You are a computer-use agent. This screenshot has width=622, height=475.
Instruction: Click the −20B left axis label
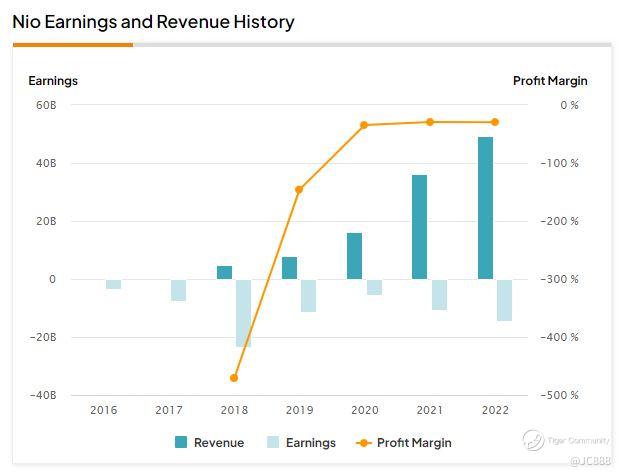[x=43, y=337]
